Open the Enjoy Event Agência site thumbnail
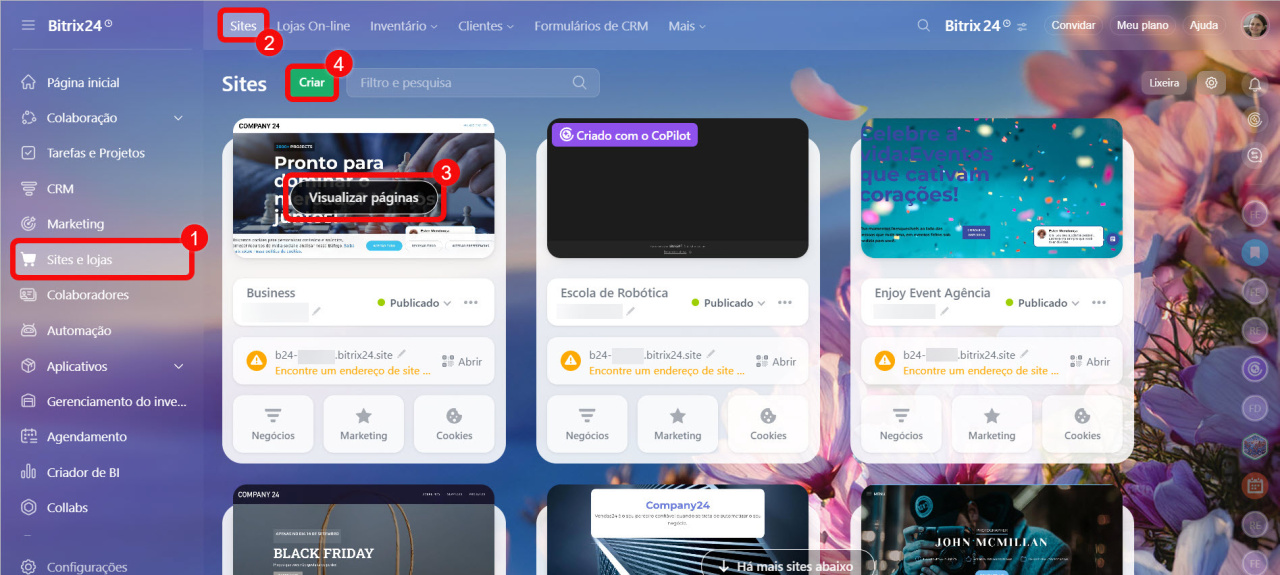Image resolution: width=1280 pixels, height=575 pixels. 992,188
